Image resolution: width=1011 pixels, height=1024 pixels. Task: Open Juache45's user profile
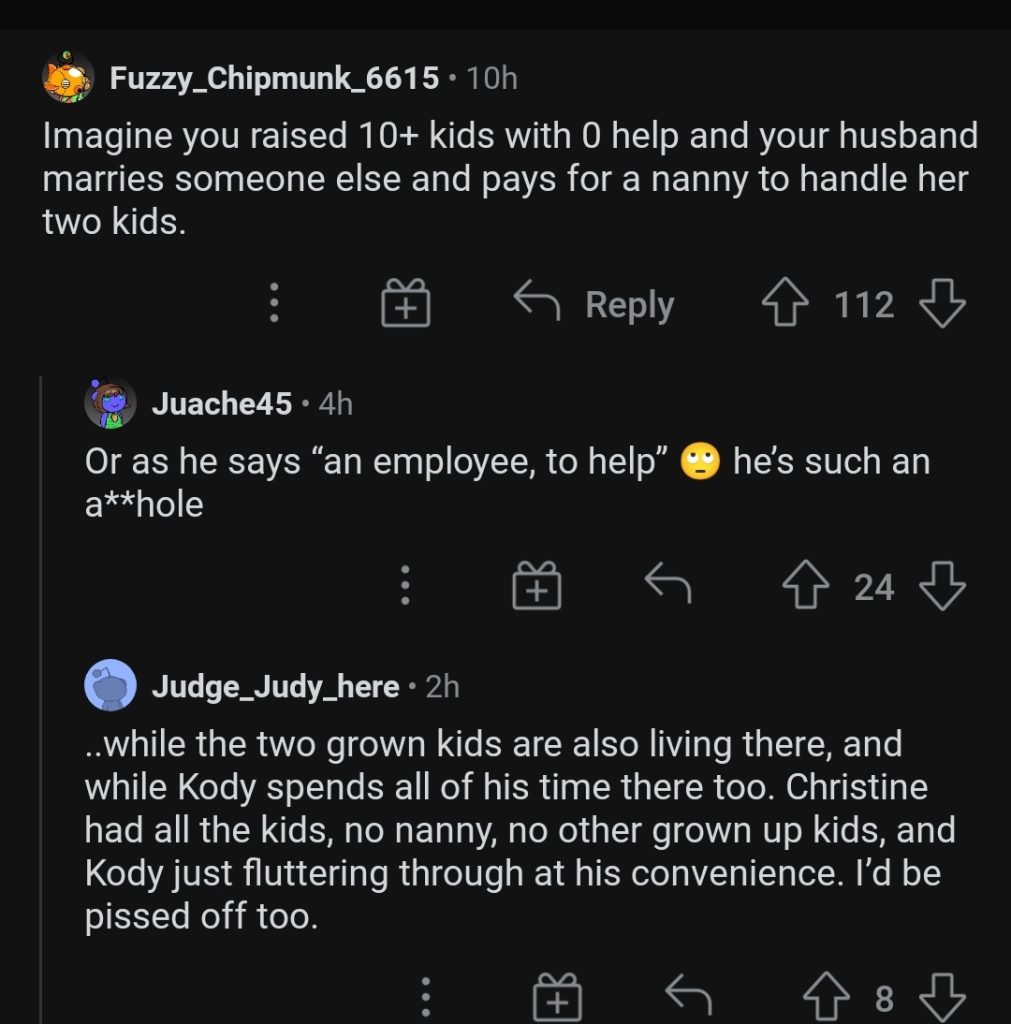point(222,404)
